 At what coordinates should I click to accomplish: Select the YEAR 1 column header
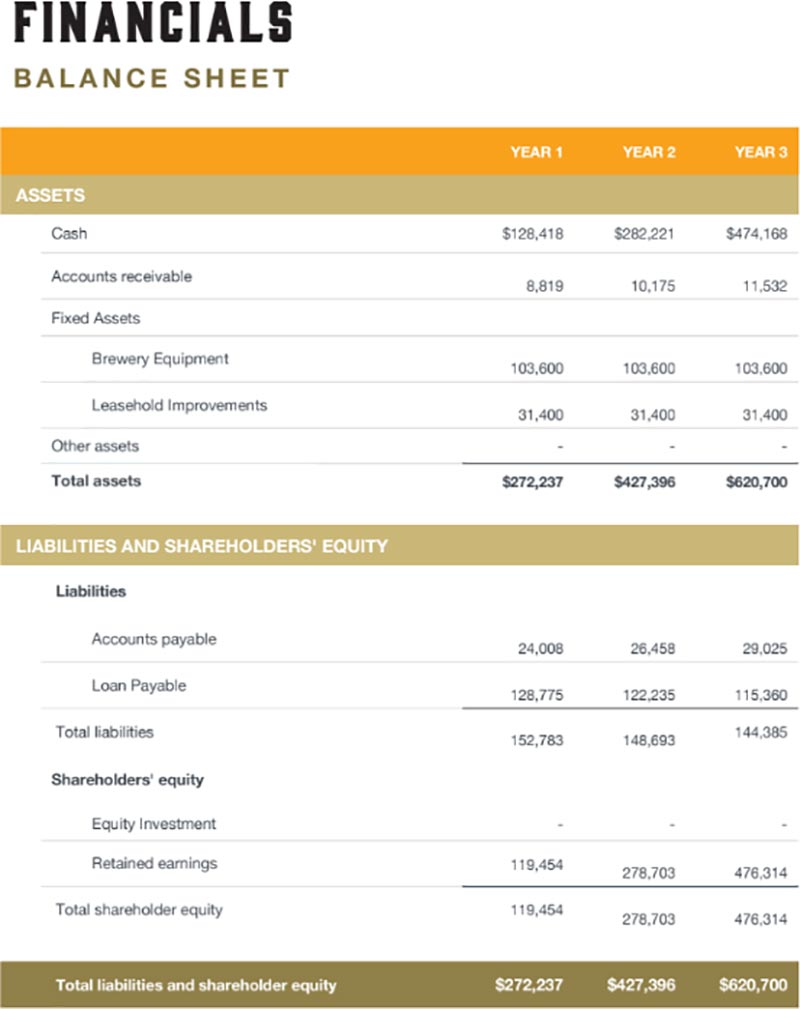click(x=537, y=153)
